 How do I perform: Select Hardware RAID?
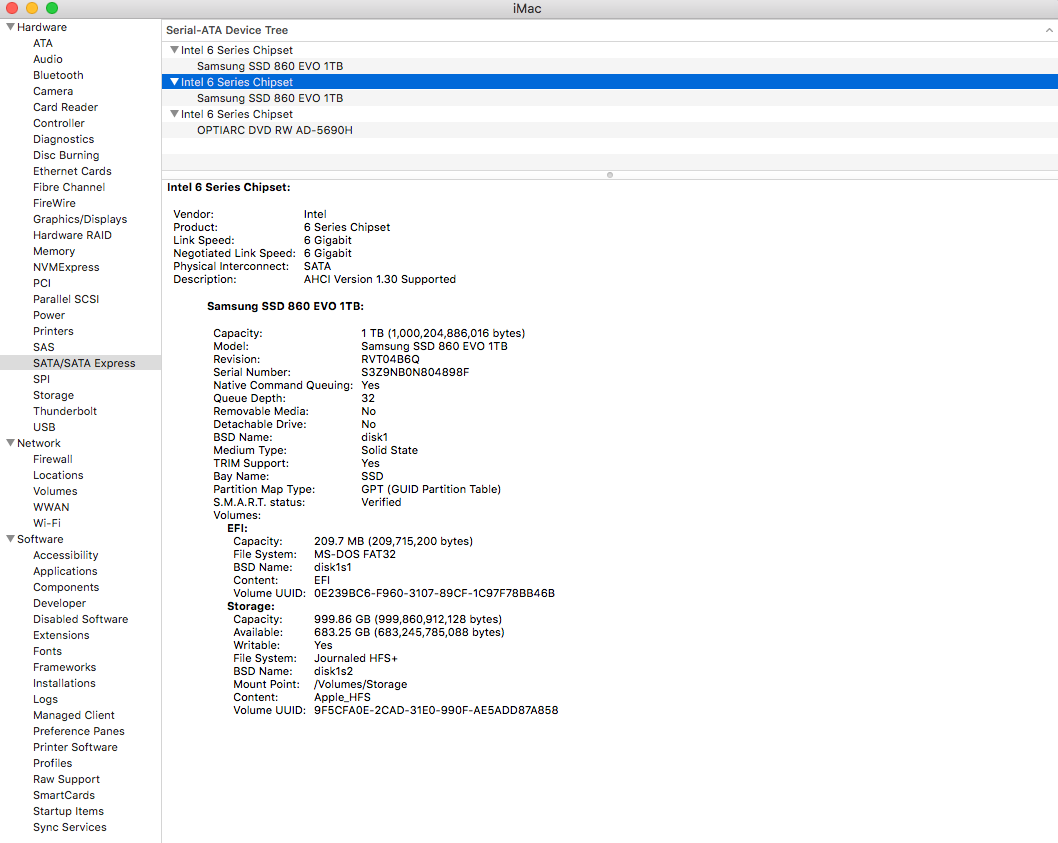pyautogui.click(x=72, y=235)
